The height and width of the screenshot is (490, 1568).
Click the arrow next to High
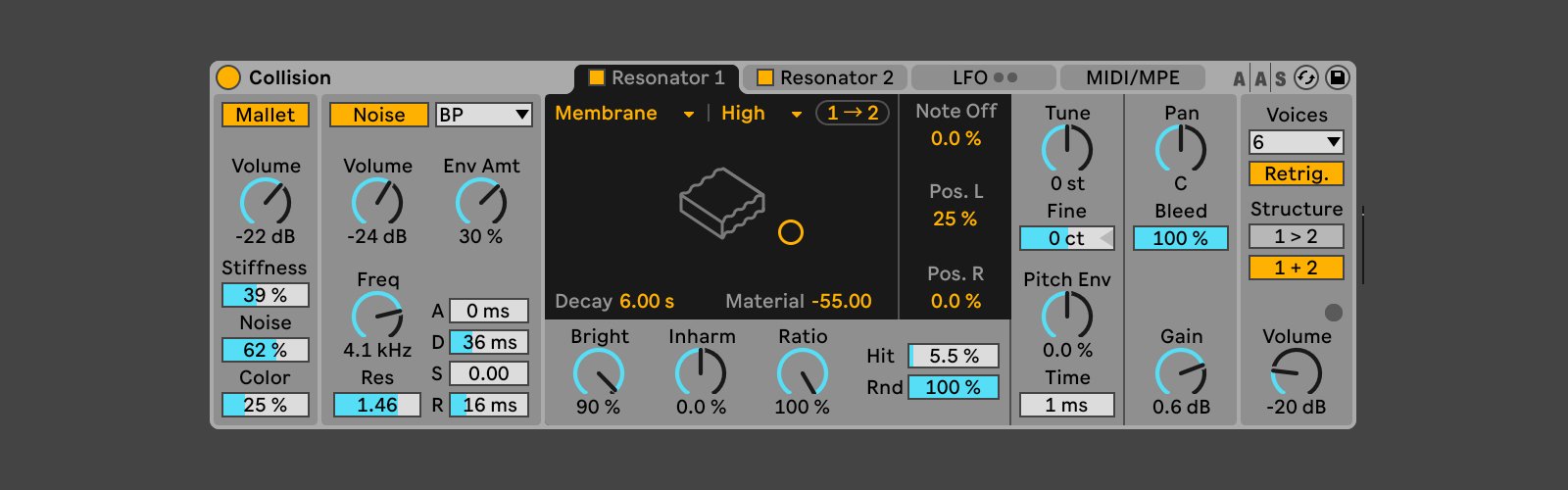[x=797, y=115]
